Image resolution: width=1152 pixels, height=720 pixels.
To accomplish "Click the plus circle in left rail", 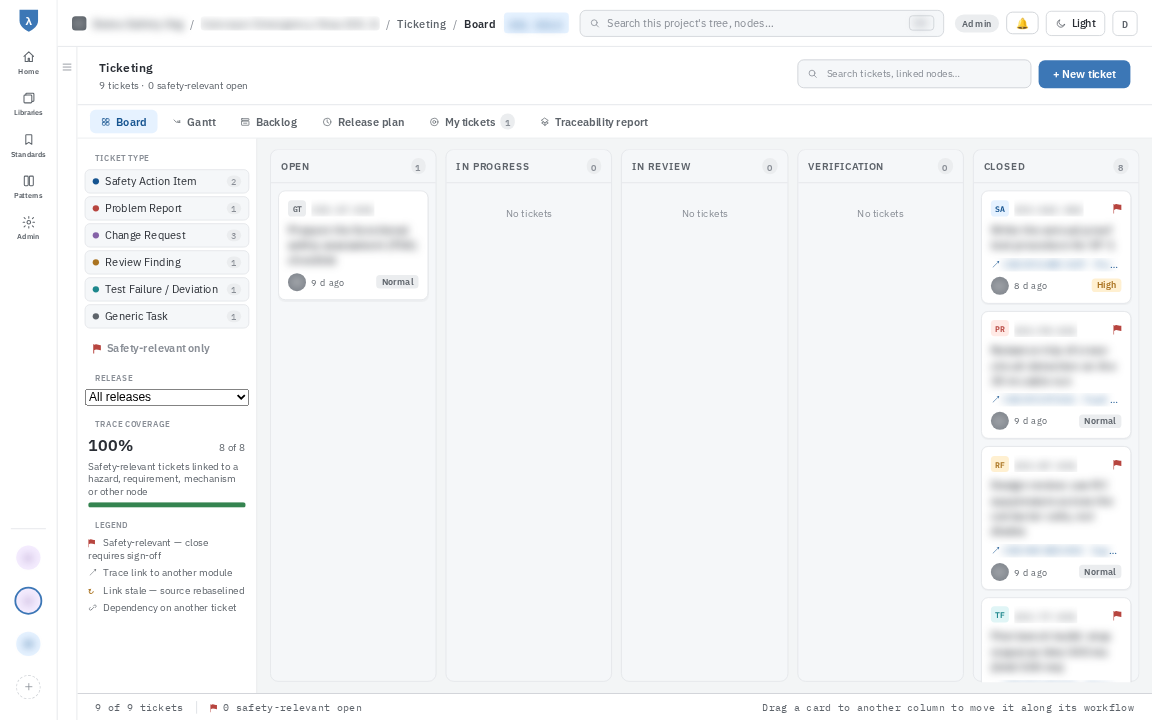I will pos(28,687).
